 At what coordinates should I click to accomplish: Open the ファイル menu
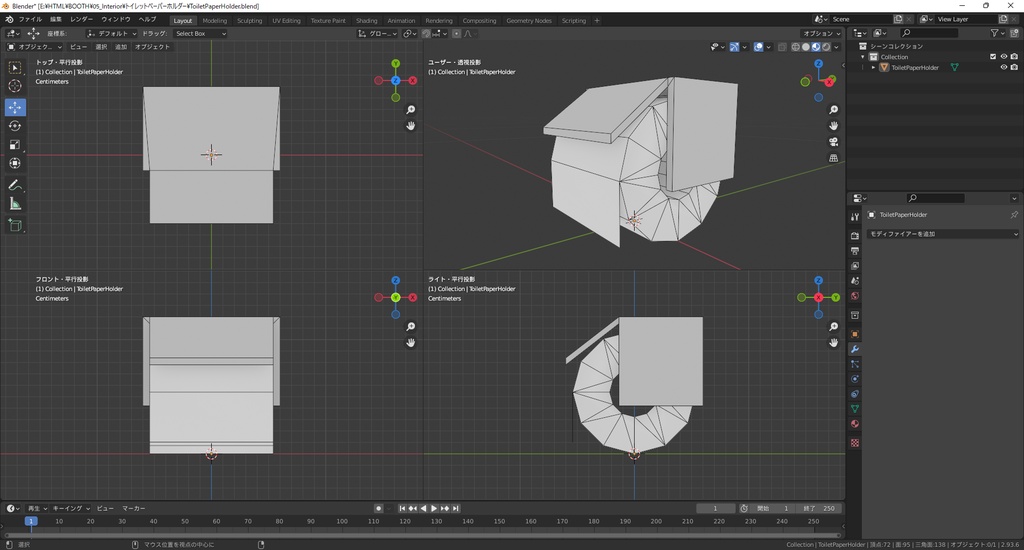(30, 19)
